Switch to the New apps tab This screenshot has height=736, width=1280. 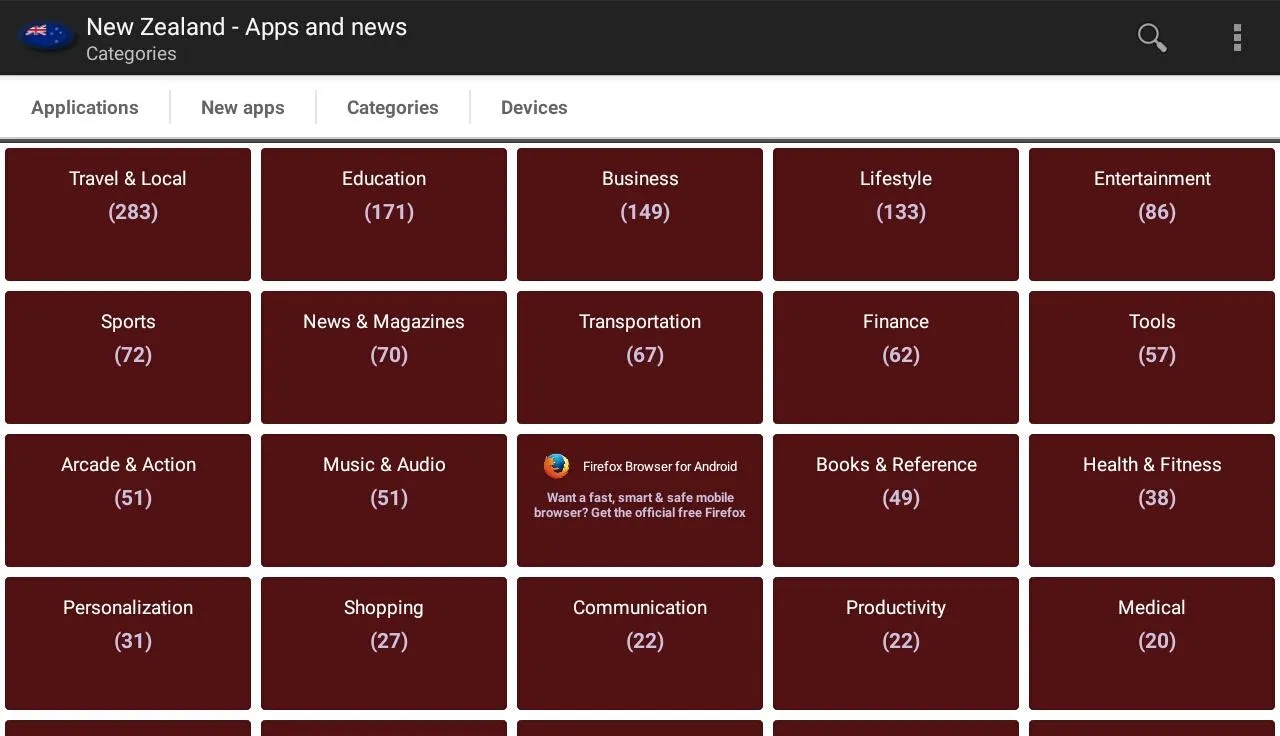tap(243, 107)
